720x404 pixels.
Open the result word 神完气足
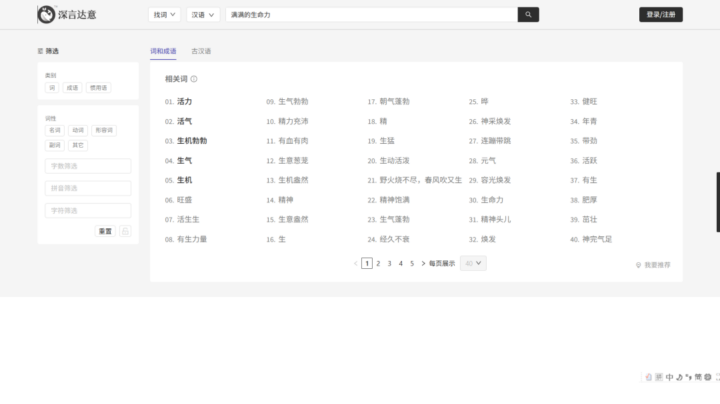[x=597, y=239]
